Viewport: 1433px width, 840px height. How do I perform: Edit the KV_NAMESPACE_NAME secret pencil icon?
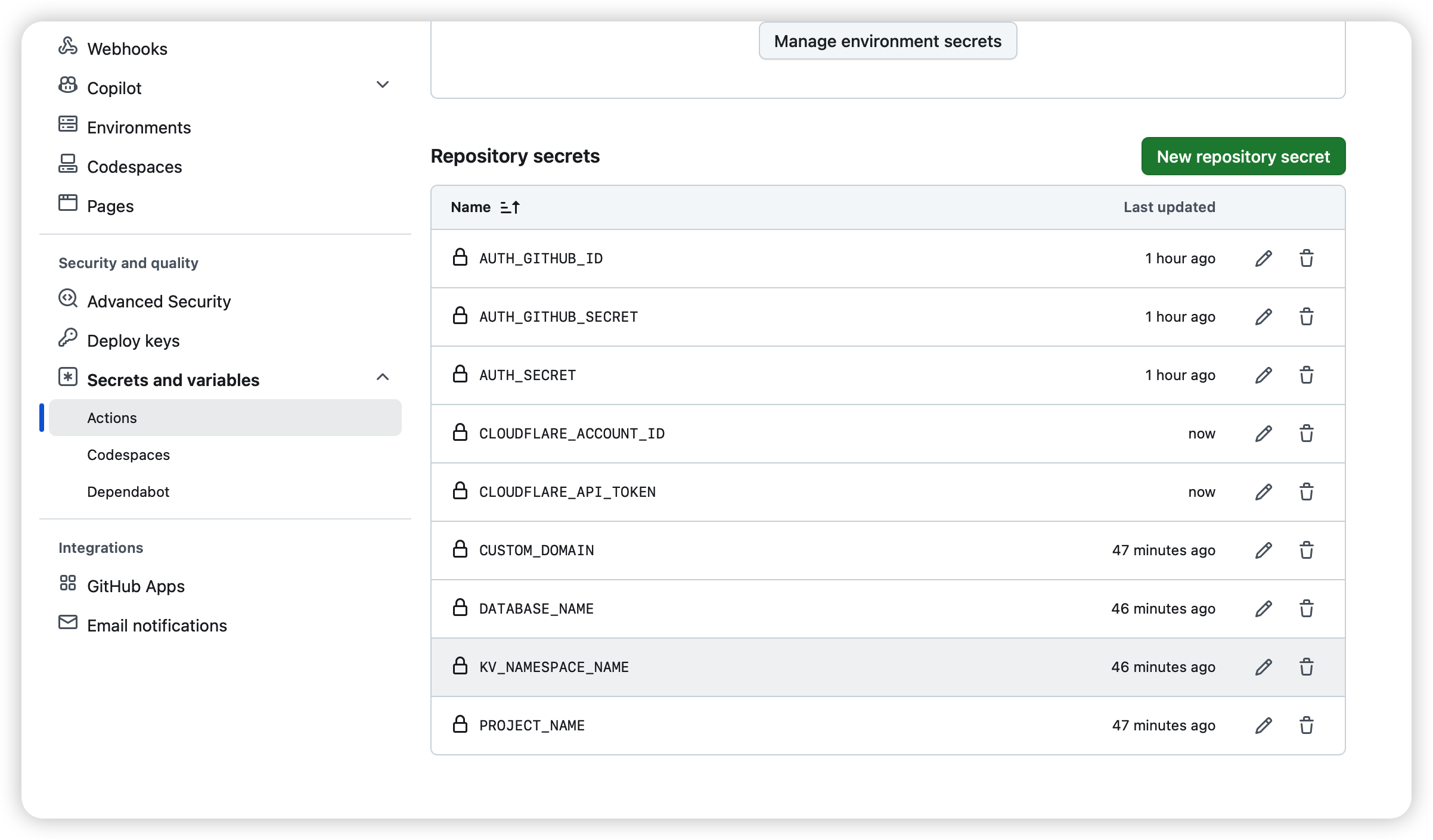click(x=1263, y=667)
